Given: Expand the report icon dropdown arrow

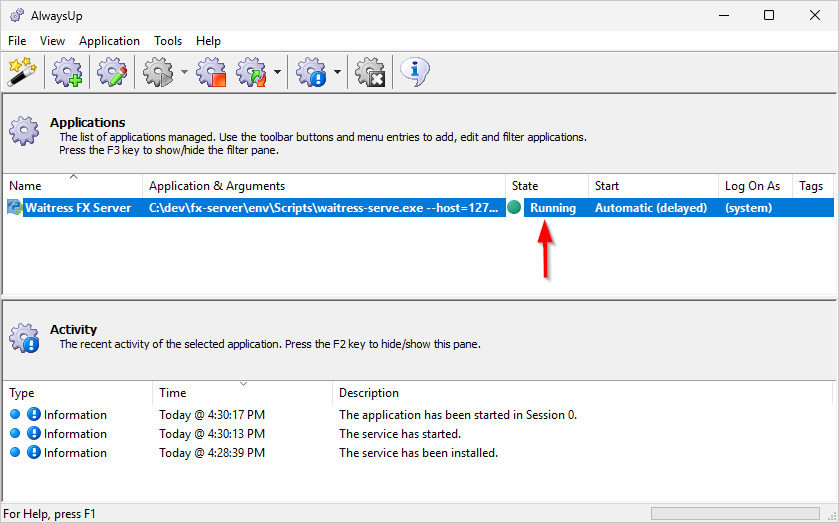Looking at the screenshot, I should click(338, 73).
